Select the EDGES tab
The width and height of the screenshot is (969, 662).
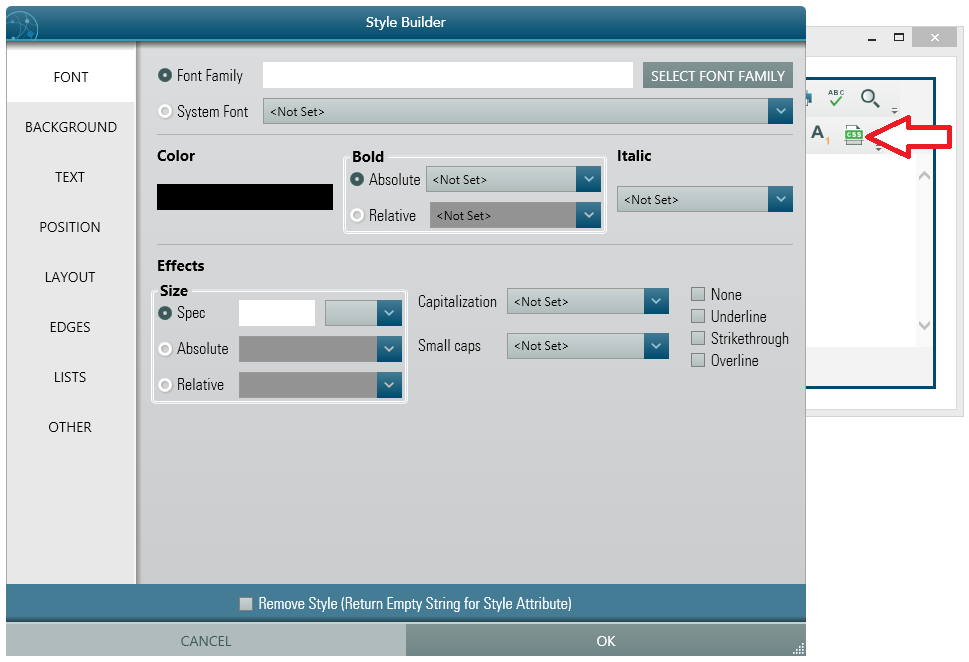click(x=69, y=327)
